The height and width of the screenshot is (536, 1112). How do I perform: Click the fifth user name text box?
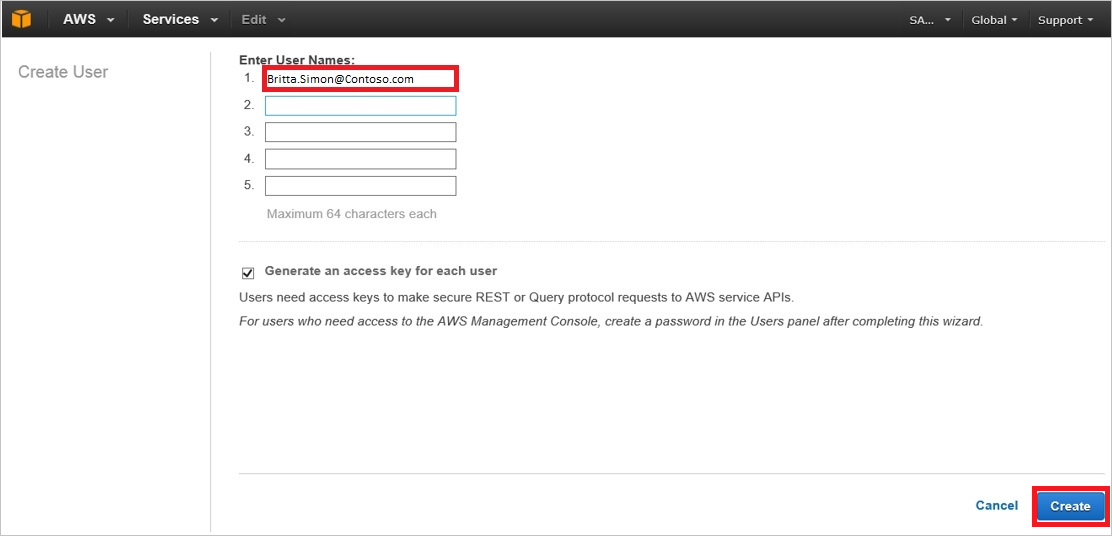click(x=360, y=186)
